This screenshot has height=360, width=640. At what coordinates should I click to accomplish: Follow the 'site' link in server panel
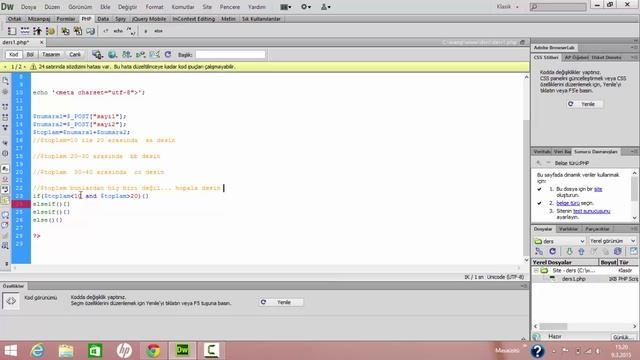coord(598,189)
